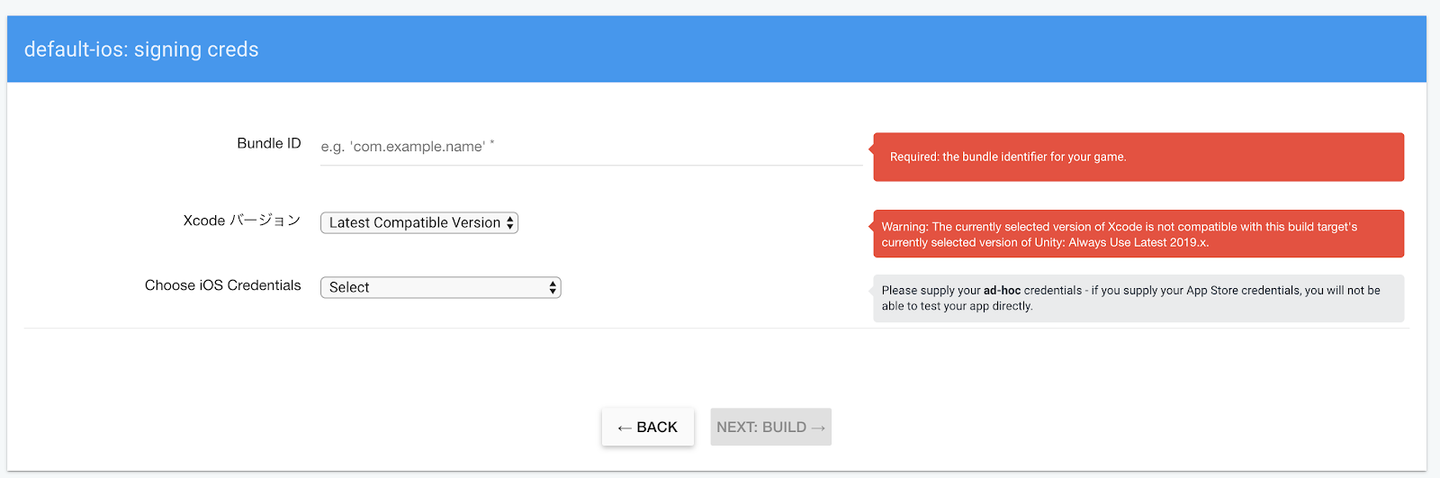The width and height of the screenshot is (1440, 478).
Task: Expand the Choose iOS Credentials Select dropdown
Action: click(x=440, y=287)
